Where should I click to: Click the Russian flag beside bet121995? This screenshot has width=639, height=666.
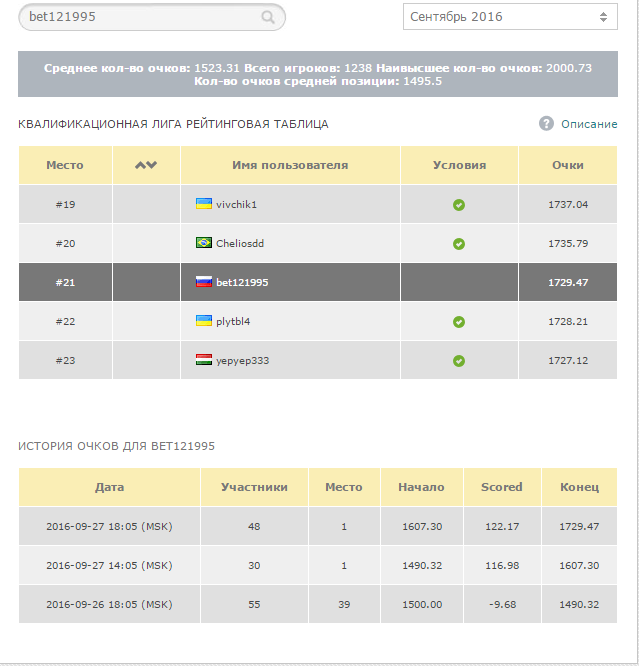pos(203,282)
